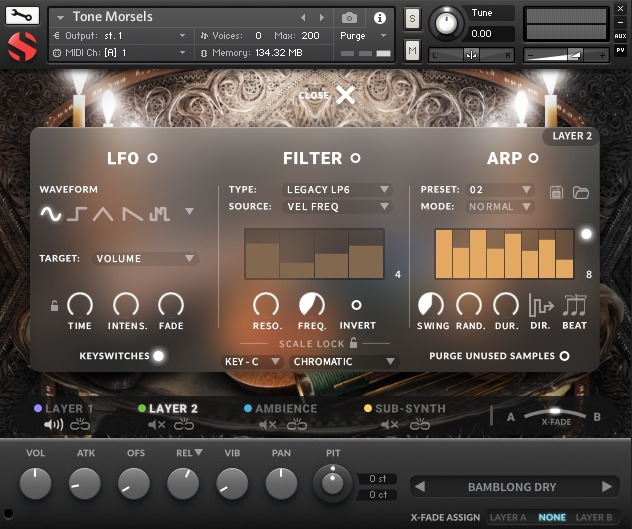632x529 pixels.
Task: Open arp preset folder icon
Action: coord(581,191)
